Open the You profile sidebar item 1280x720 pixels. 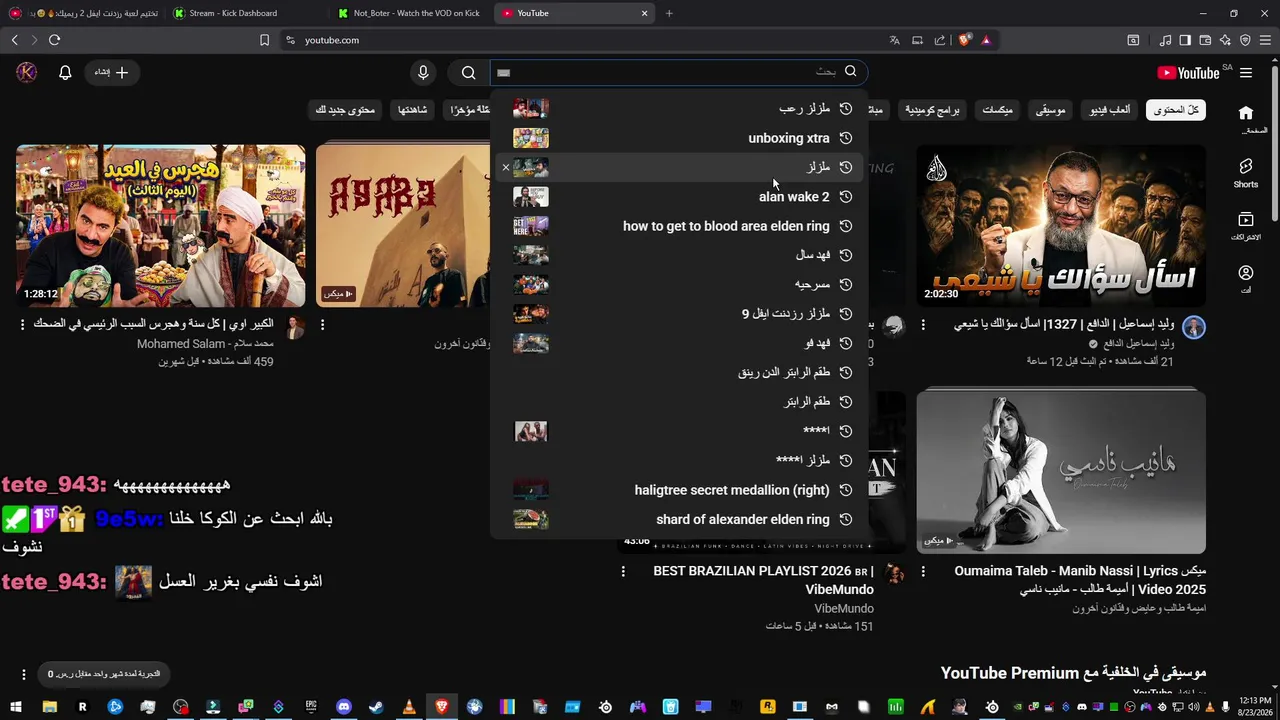pyautogui.click(x=1245, y=279)
